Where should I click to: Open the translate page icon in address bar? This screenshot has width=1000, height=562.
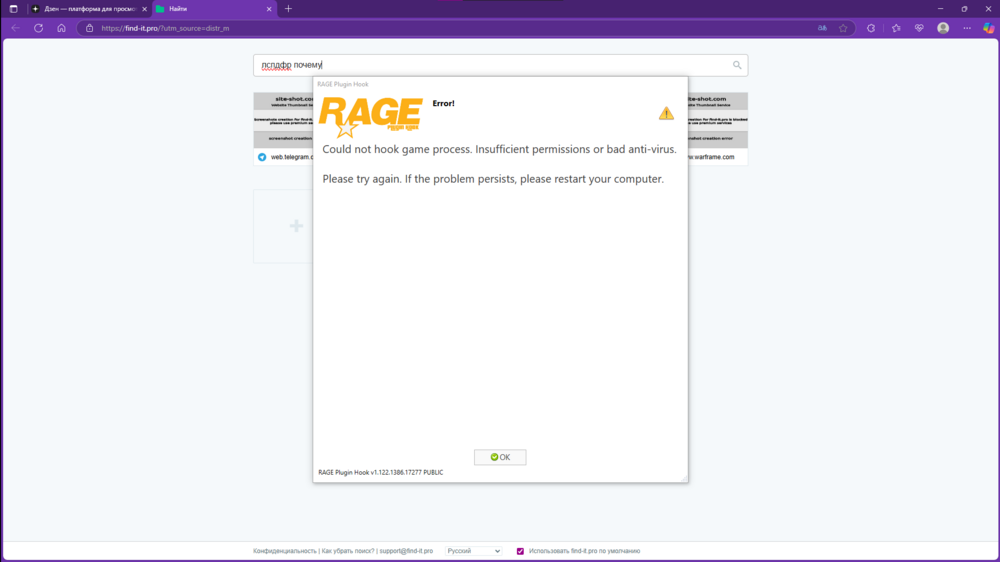click(822, 28)
